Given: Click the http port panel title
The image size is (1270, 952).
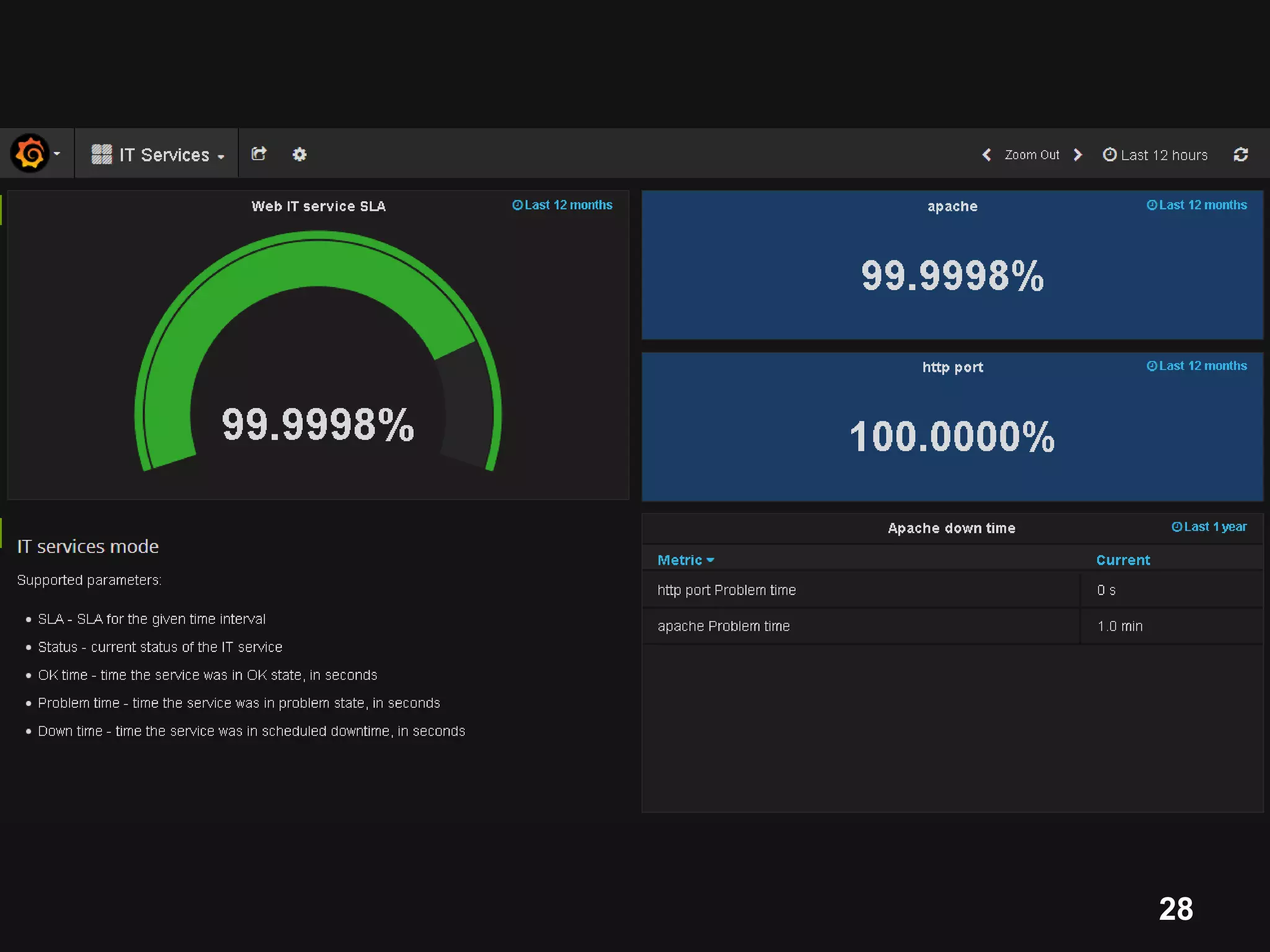Looking at the screenshot, I should tap(952, 368).
